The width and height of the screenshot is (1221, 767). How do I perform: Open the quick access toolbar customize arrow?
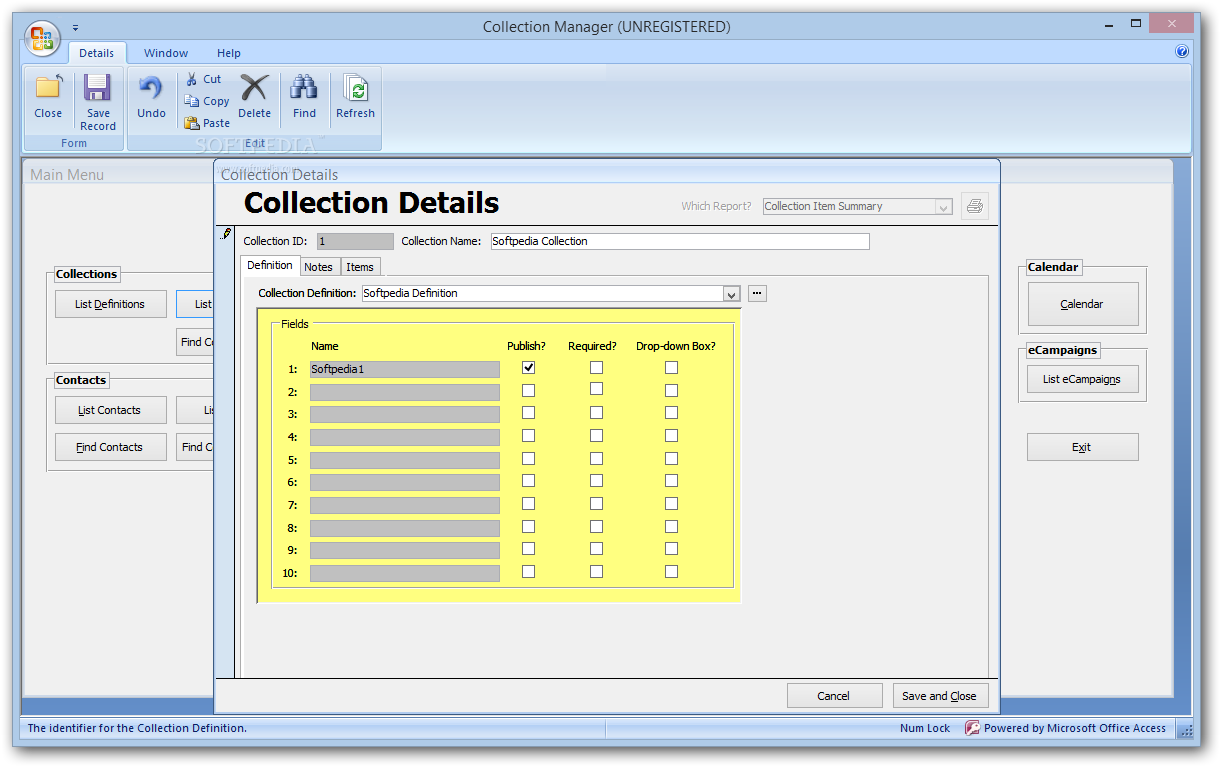coord(75,27)
